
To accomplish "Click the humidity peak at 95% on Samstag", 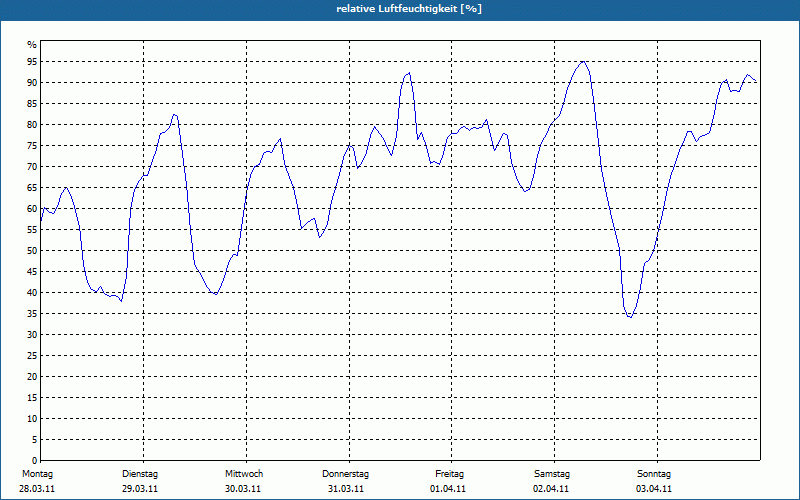I will [583, 62].
